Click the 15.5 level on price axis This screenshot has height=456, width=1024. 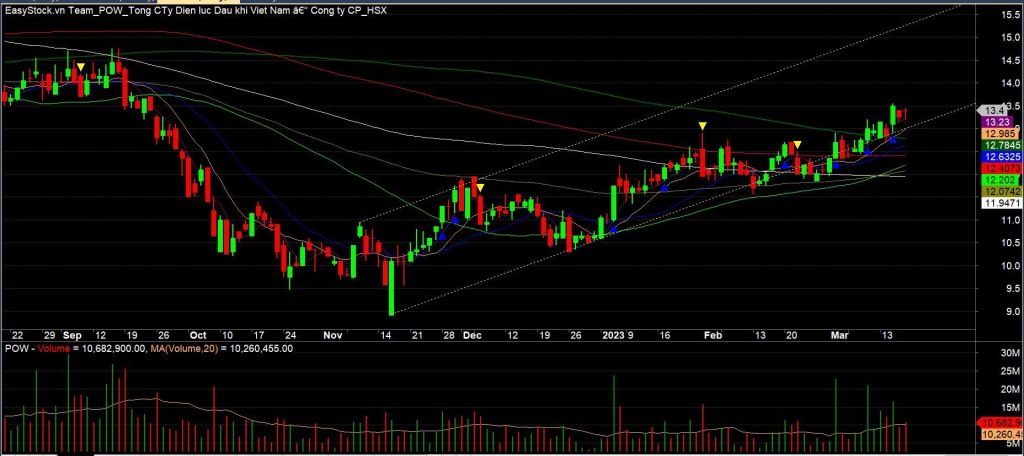point(1008,14)
